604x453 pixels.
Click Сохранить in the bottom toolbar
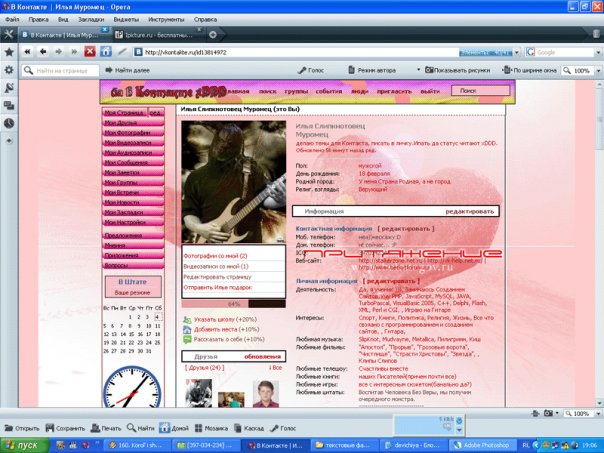pyautogui.click(x=65, y=428)
